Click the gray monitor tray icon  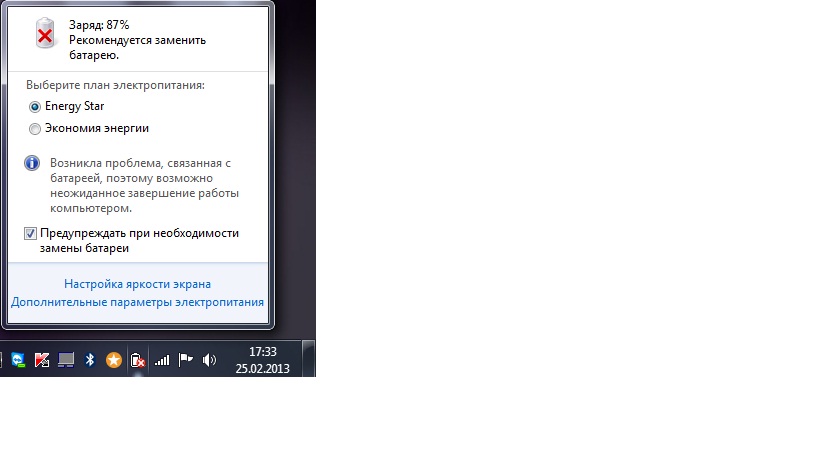(x=66, y=359)
